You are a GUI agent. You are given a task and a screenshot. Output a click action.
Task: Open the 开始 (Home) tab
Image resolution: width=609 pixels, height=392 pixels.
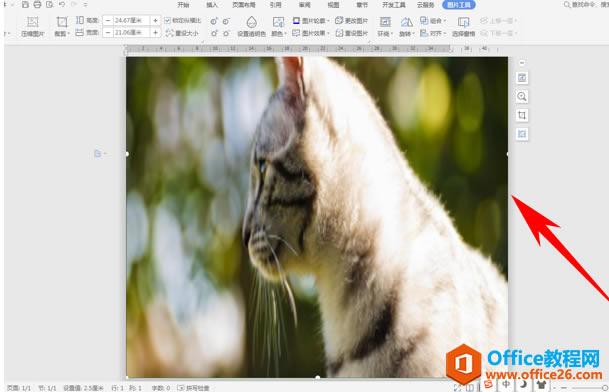coord(183,5)
